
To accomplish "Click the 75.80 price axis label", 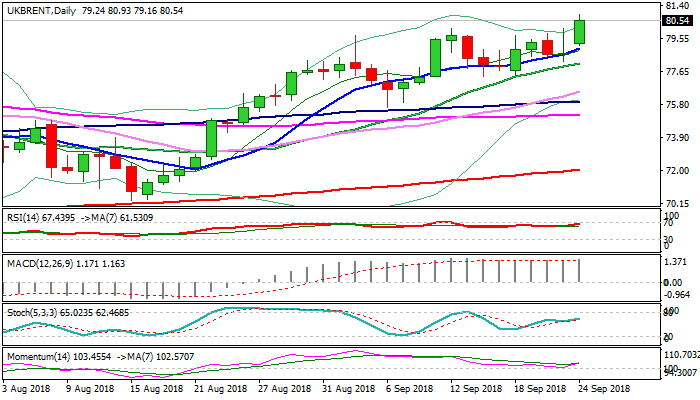I will 676,105.
